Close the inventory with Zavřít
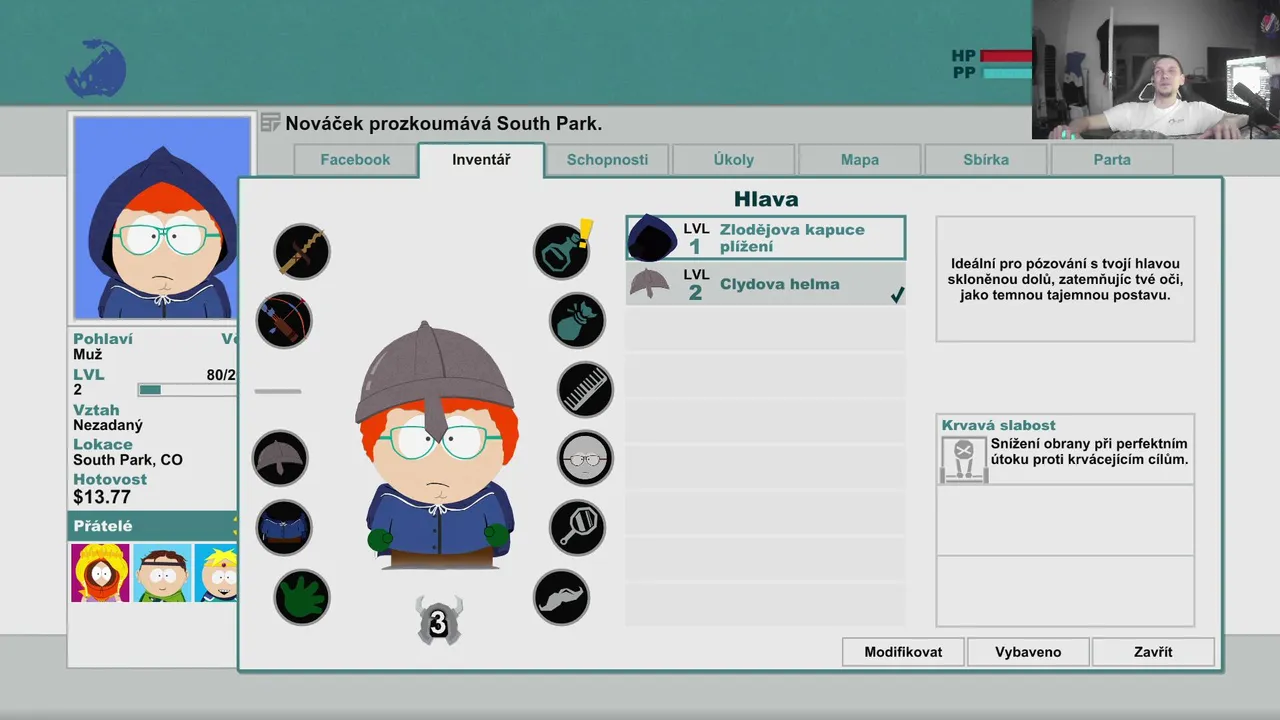This screenshot has width=1280, height=720. (1153, 652)
